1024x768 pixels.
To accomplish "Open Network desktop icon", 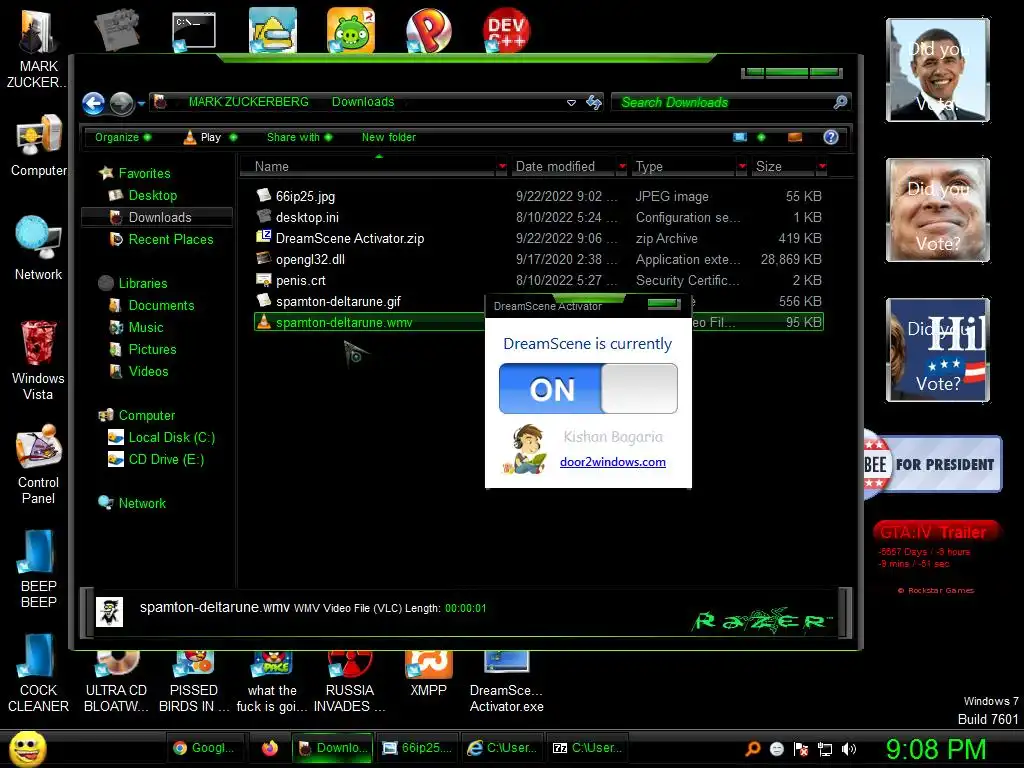I will (38, 248).
